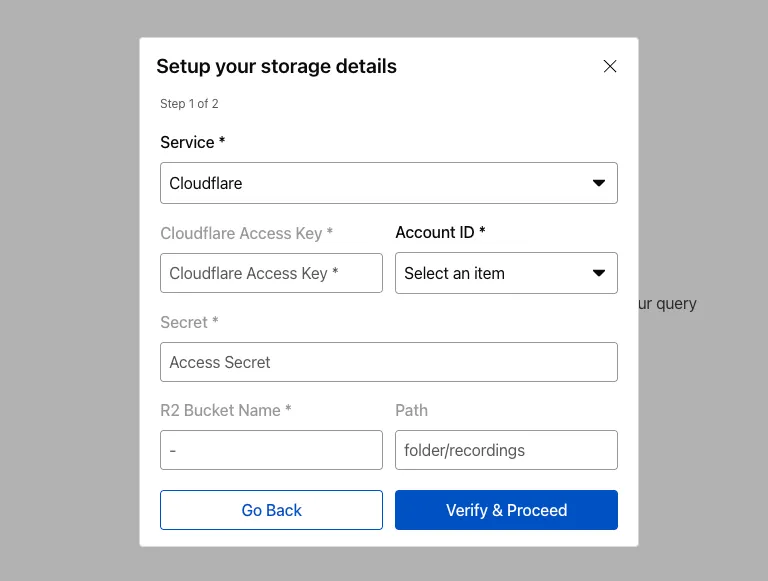
Task: Open the Service dropdown showing Cloudflare
Action: pos(388,183)
